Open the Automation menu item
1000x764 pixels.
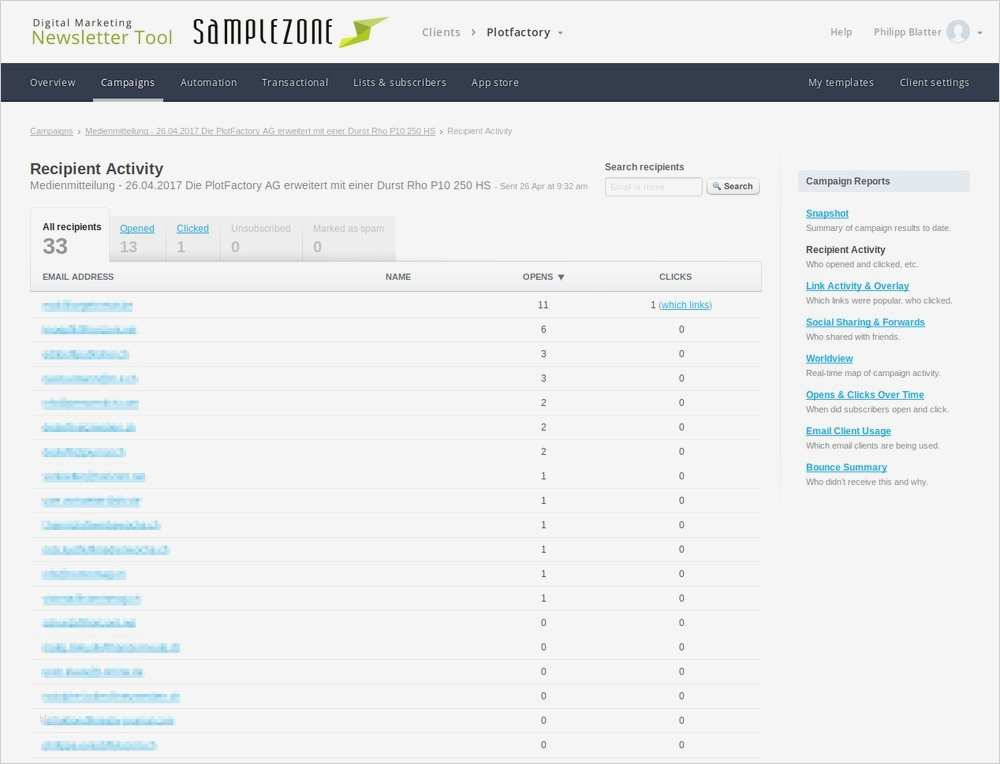click(209, 82)
